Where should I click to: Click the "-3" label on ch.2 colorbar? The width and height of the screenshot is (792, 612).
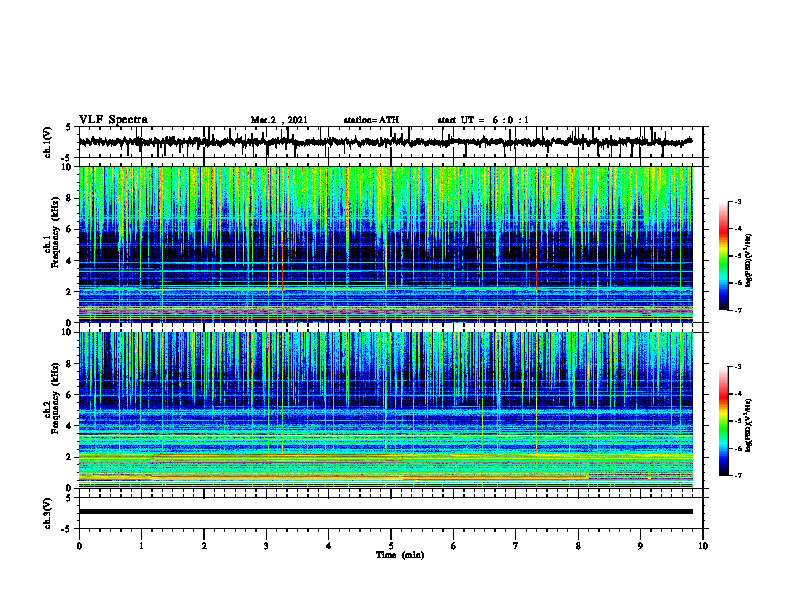coord(737,367)
